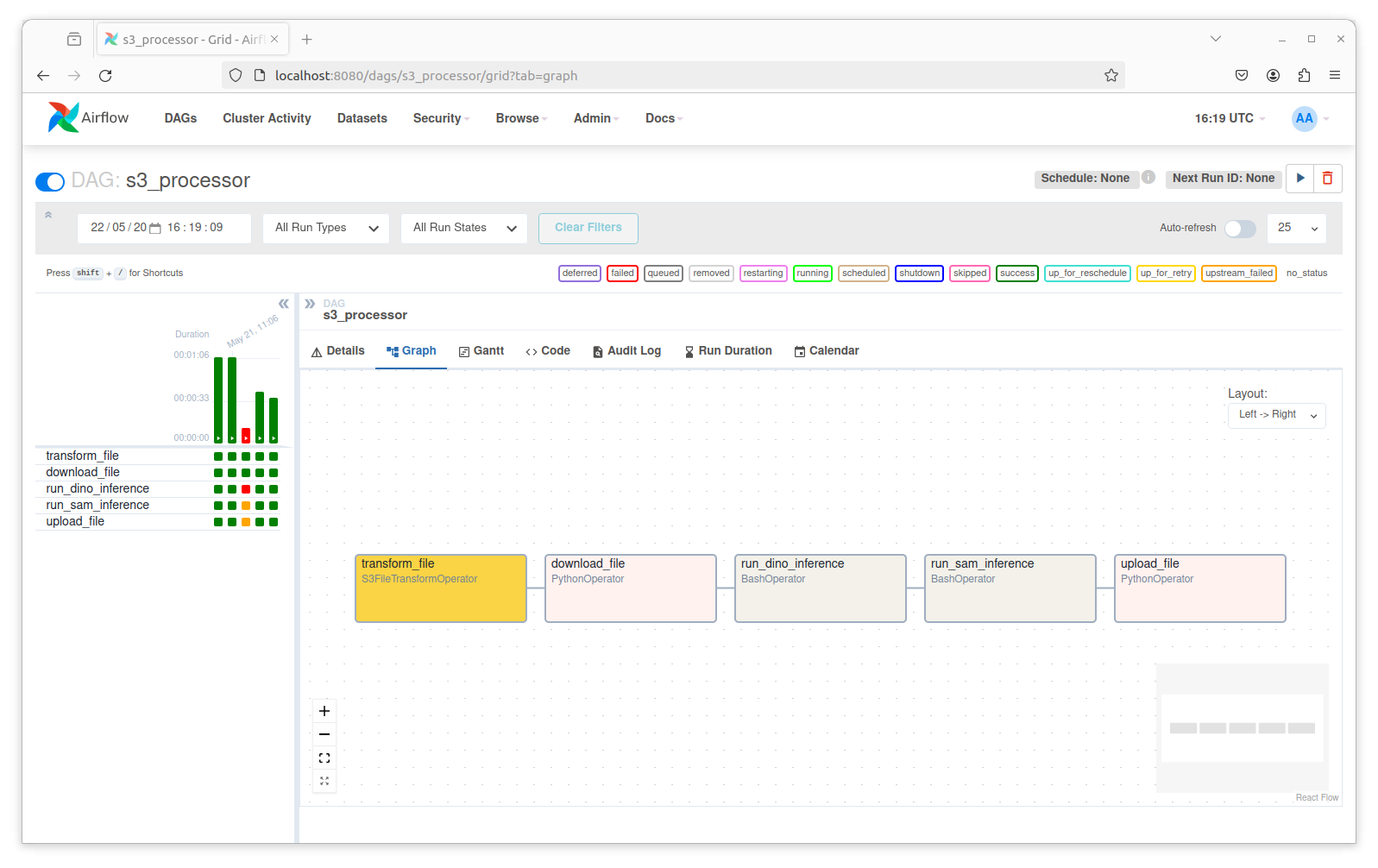Screen dimensions: 1378x868
Task: Go back to previous browser page
Action: (x=43, y=76)
